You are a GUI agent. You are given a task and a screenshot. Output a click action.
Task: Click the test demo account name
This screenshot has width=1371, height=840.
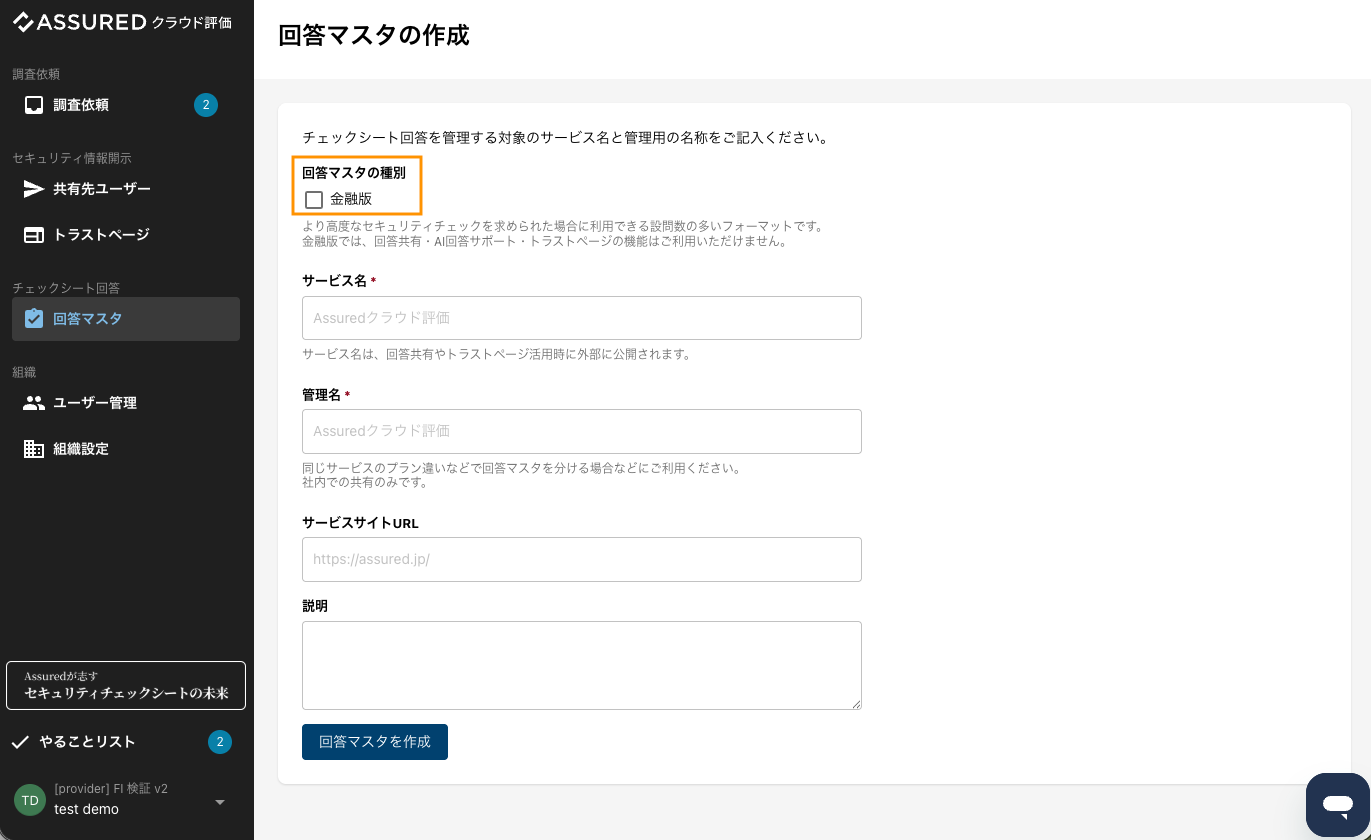[86, 809]
